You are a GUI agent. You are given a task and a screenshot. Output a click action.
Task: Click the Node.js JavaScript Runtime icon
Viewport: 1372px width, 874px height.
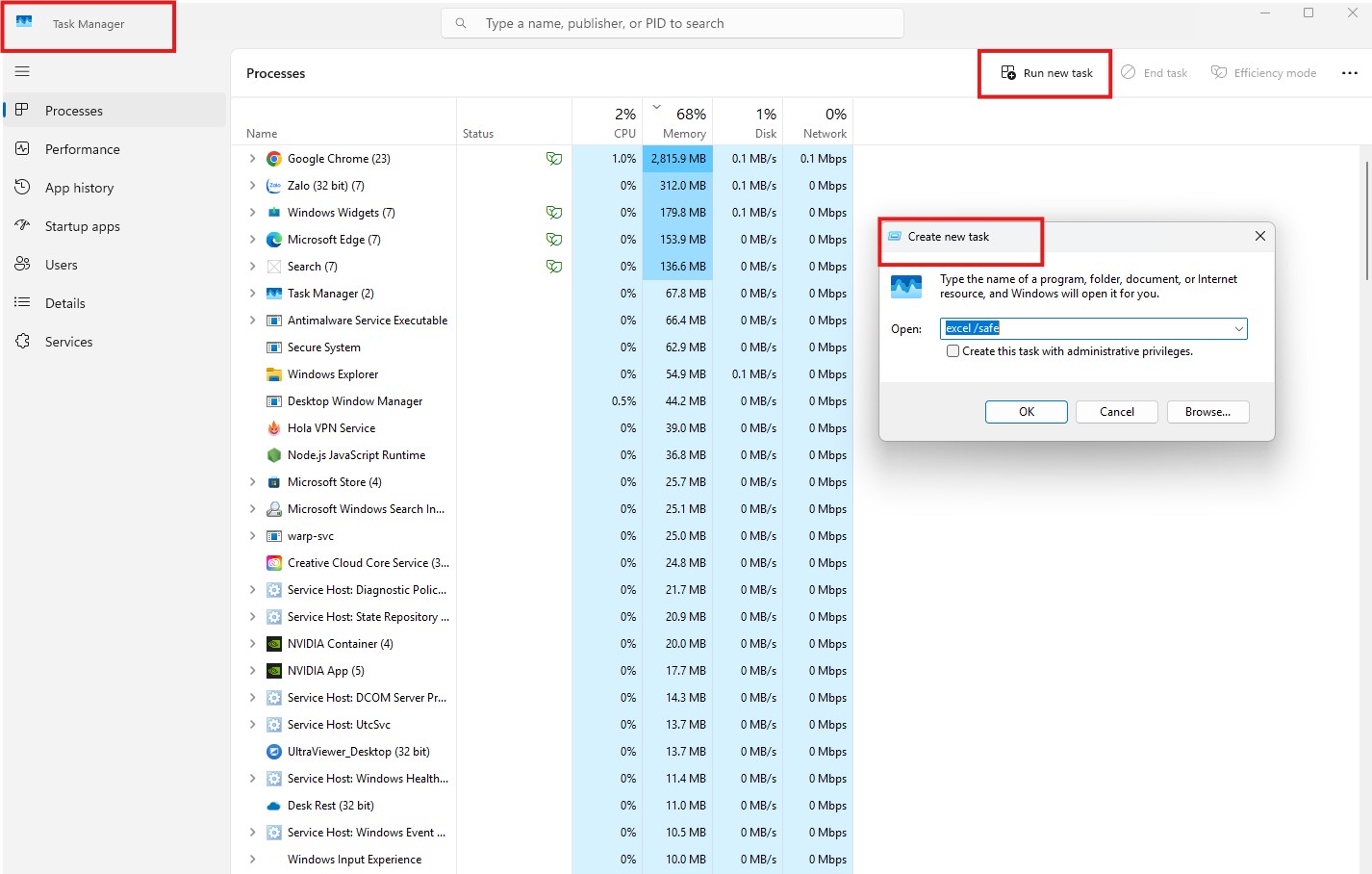coord(274,455)
